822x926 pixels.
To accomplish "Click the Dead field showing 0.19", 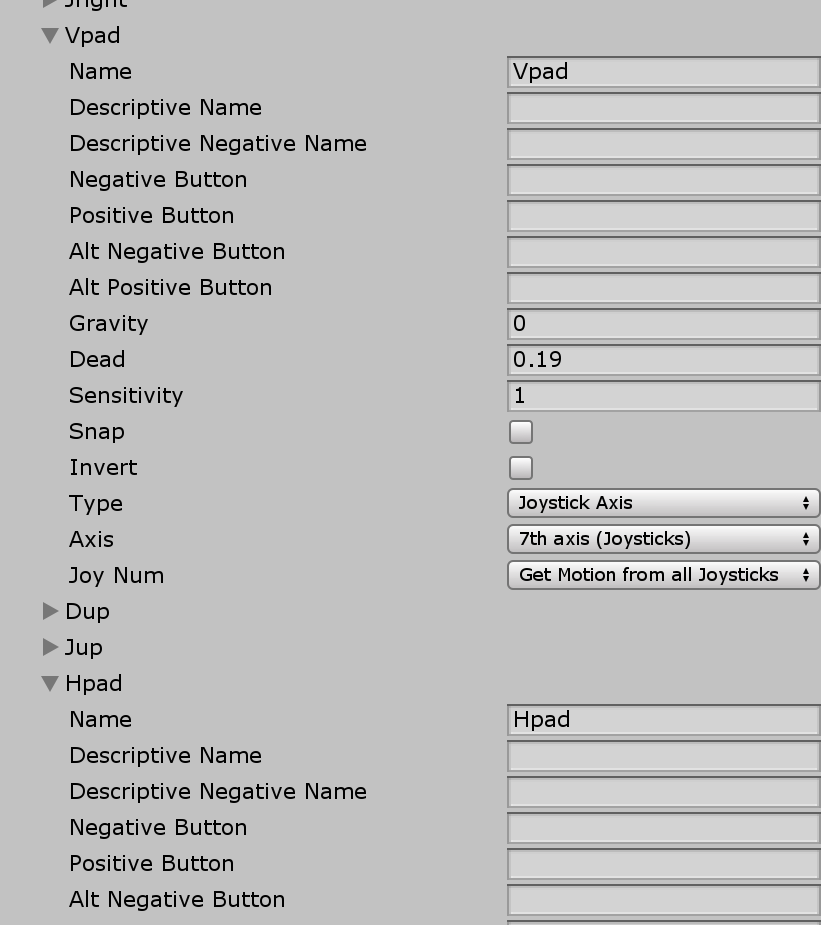I will point(663,359).
